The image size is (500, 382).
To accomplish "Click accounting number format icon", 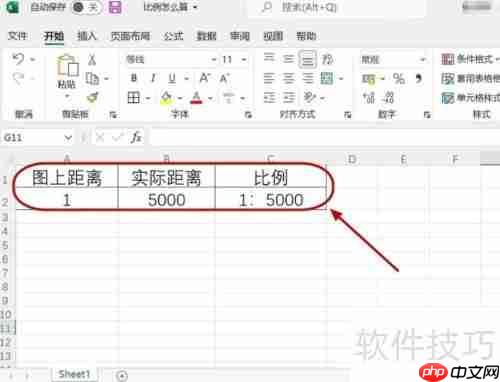I will tap(369, 79).
